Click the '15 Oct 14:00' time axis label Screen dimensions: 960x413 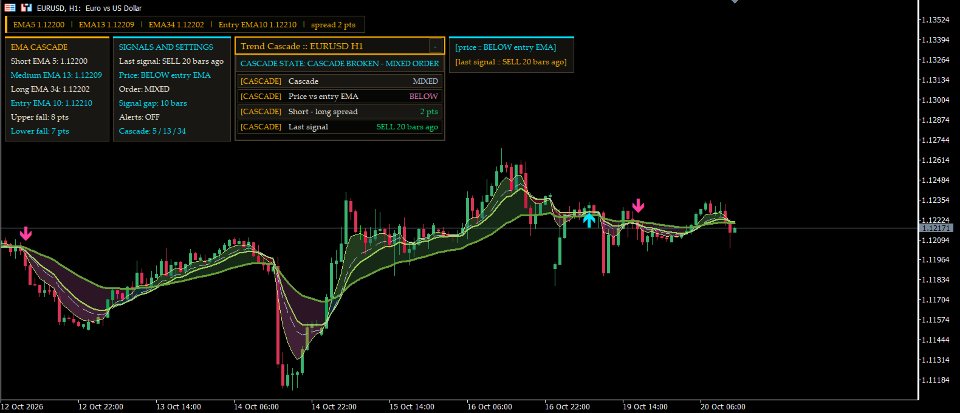point(412,406)
